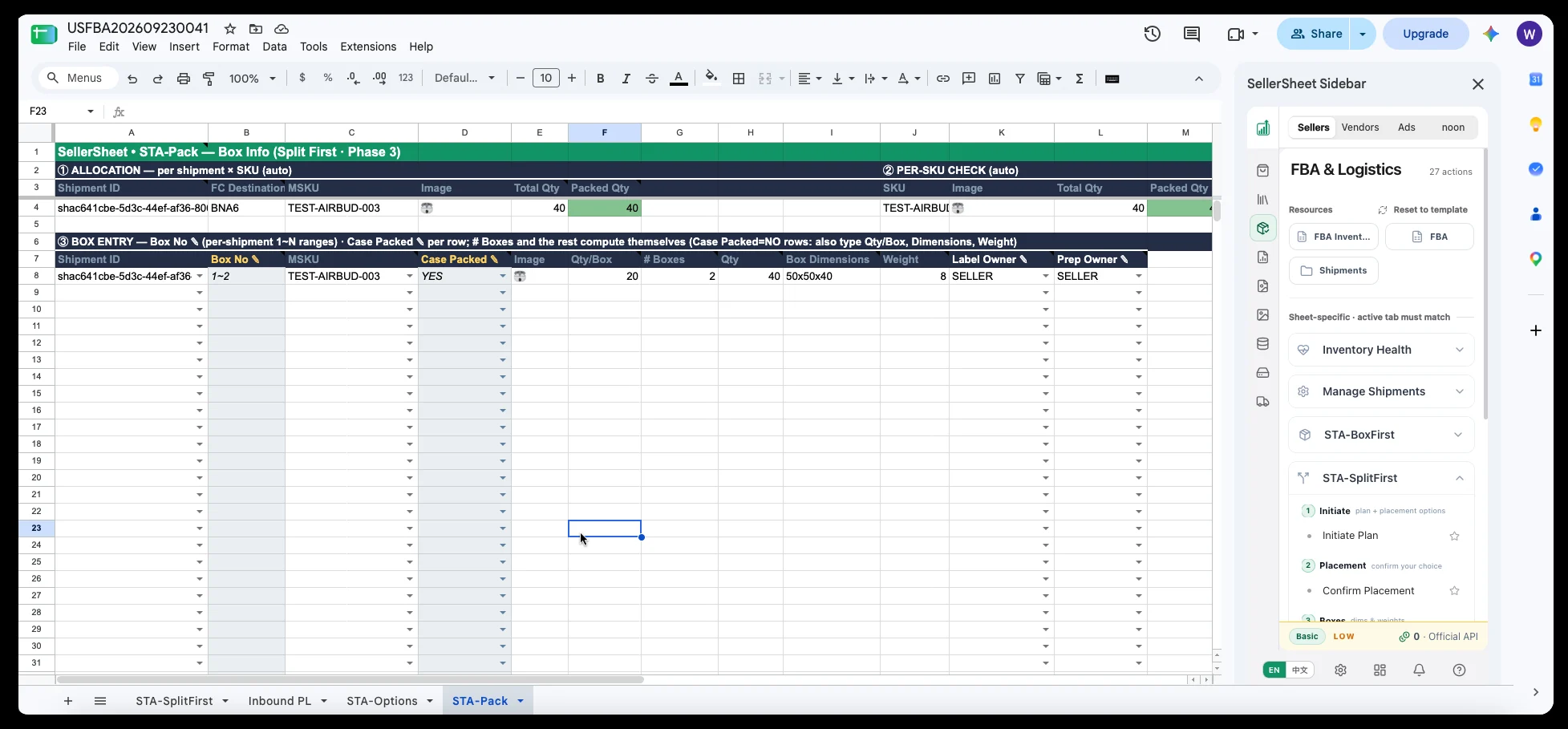Star the USFBA202609230041 document

point(230,29)
